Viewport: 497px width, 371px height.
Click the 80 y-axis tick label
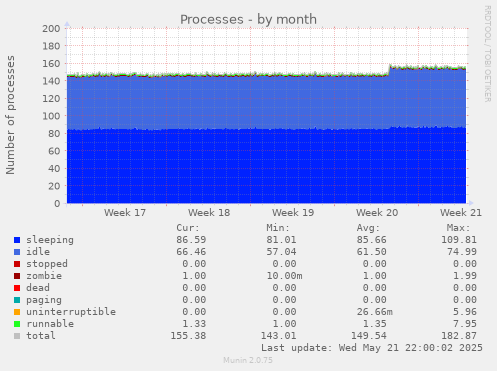[x=54, y=134]
